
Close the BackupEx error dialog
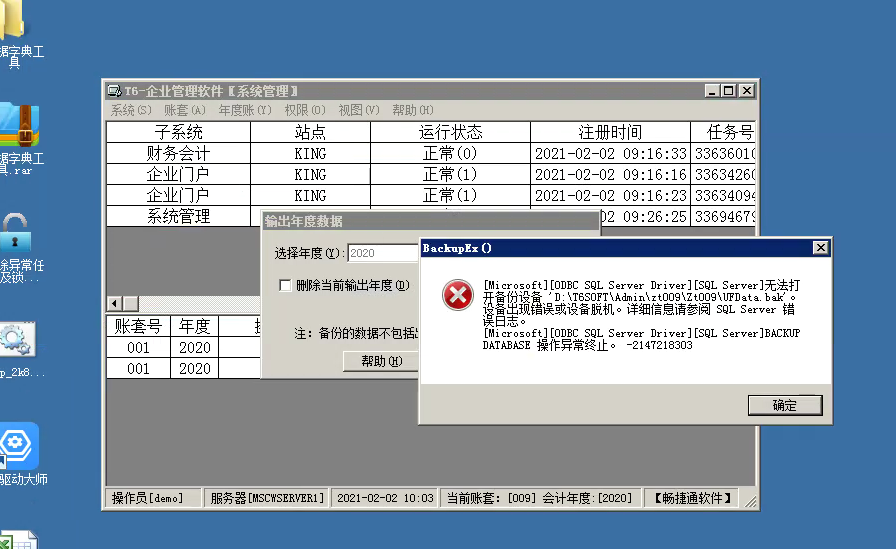[x=821, y=247]
